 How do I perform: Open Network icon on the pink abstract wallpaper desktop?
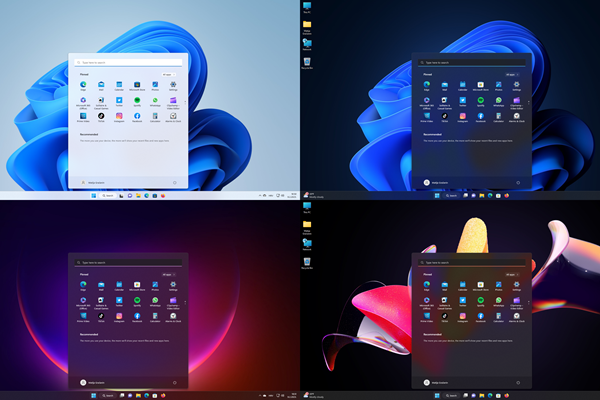pyautogui.click(x=307, y=243)
